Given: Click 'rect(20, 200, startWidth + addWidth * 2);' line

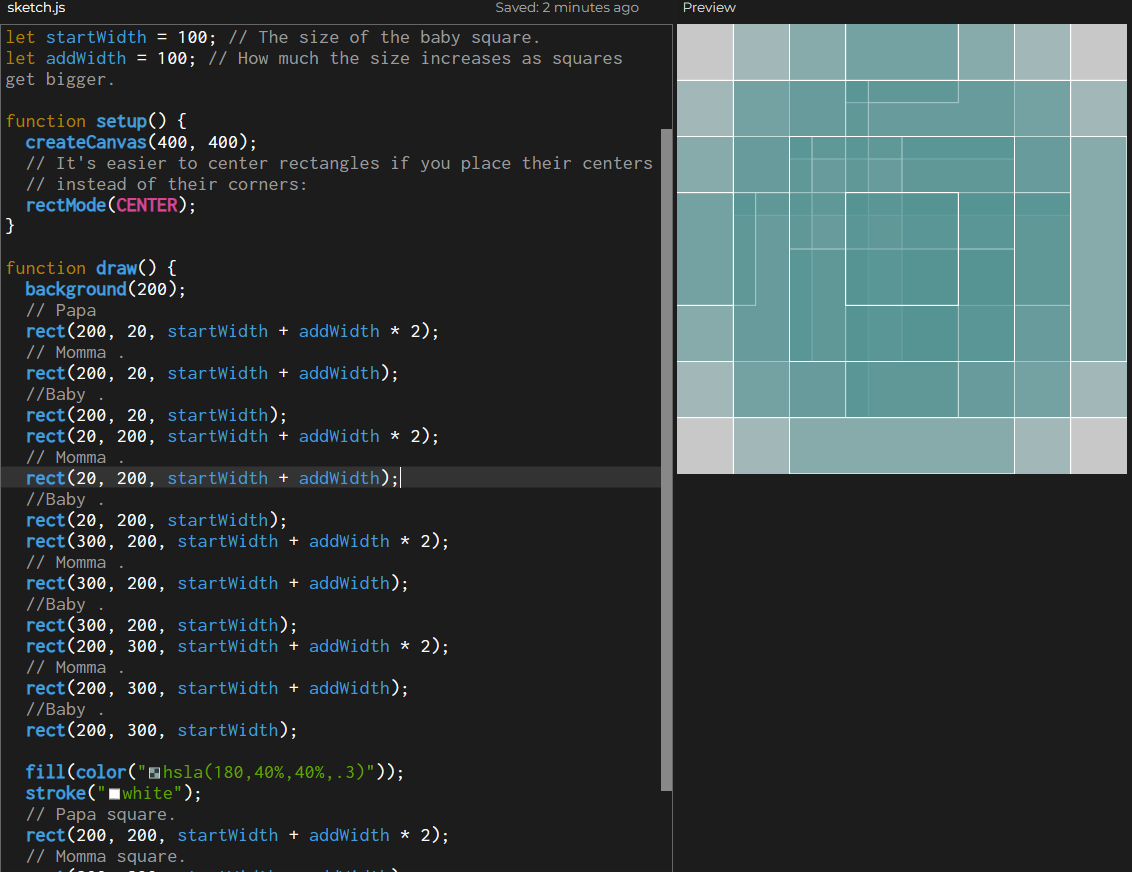Looking at the screenshot, I should pyautogui.click(x=232, y=436).
